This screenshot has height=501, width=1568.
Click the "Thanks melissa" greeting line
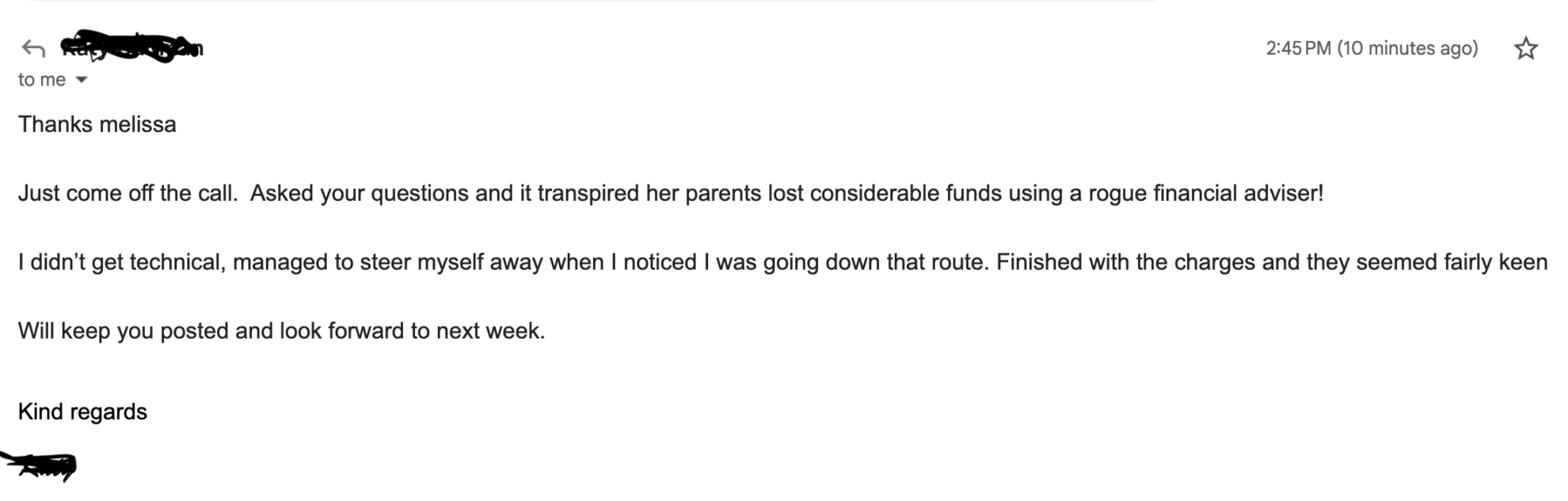pyautogui.click(x=97, y=124)
